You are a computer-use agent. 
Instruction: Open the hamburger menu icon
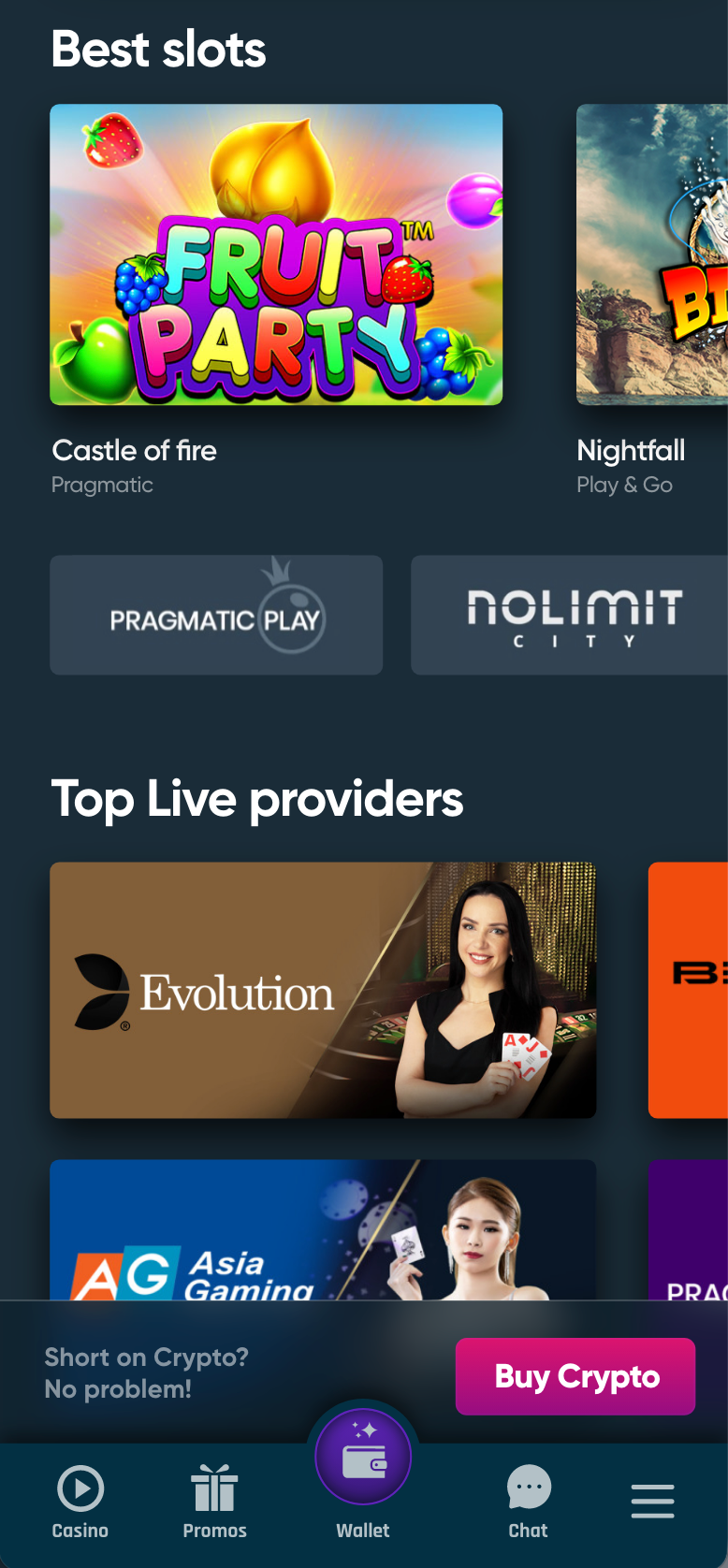coord(653,1501)
